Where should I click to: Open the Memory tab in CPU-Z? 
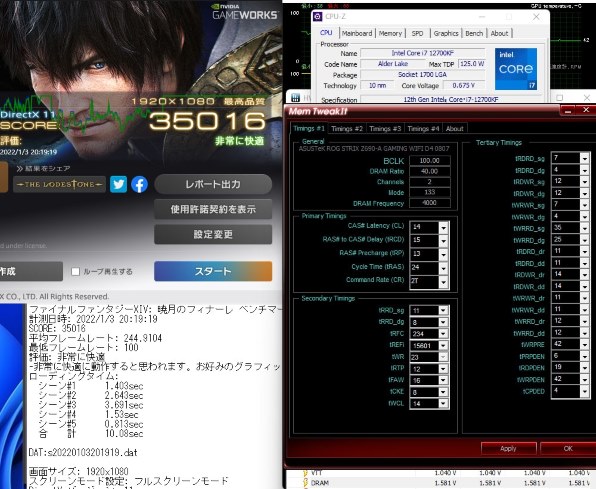390,33
